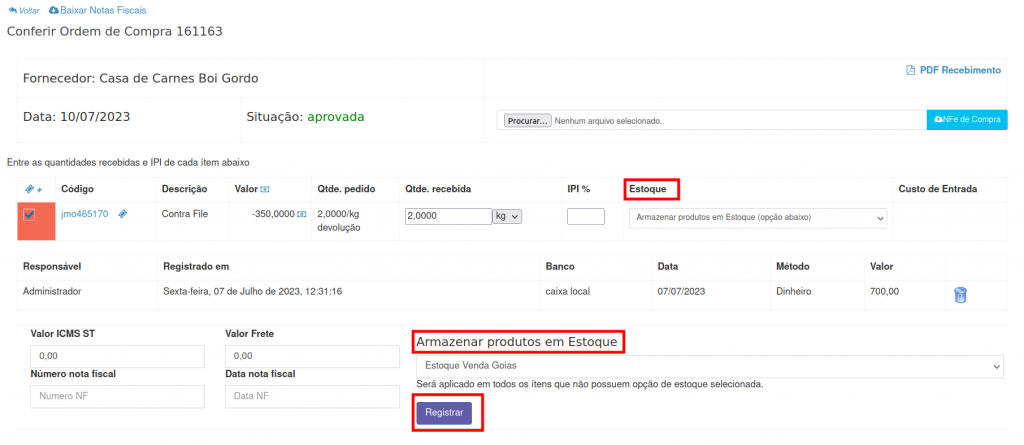The height and width of the screenshot is (445, 1024).
Task: Click the money icon beside Valor header
Action: tap(265, 189)
